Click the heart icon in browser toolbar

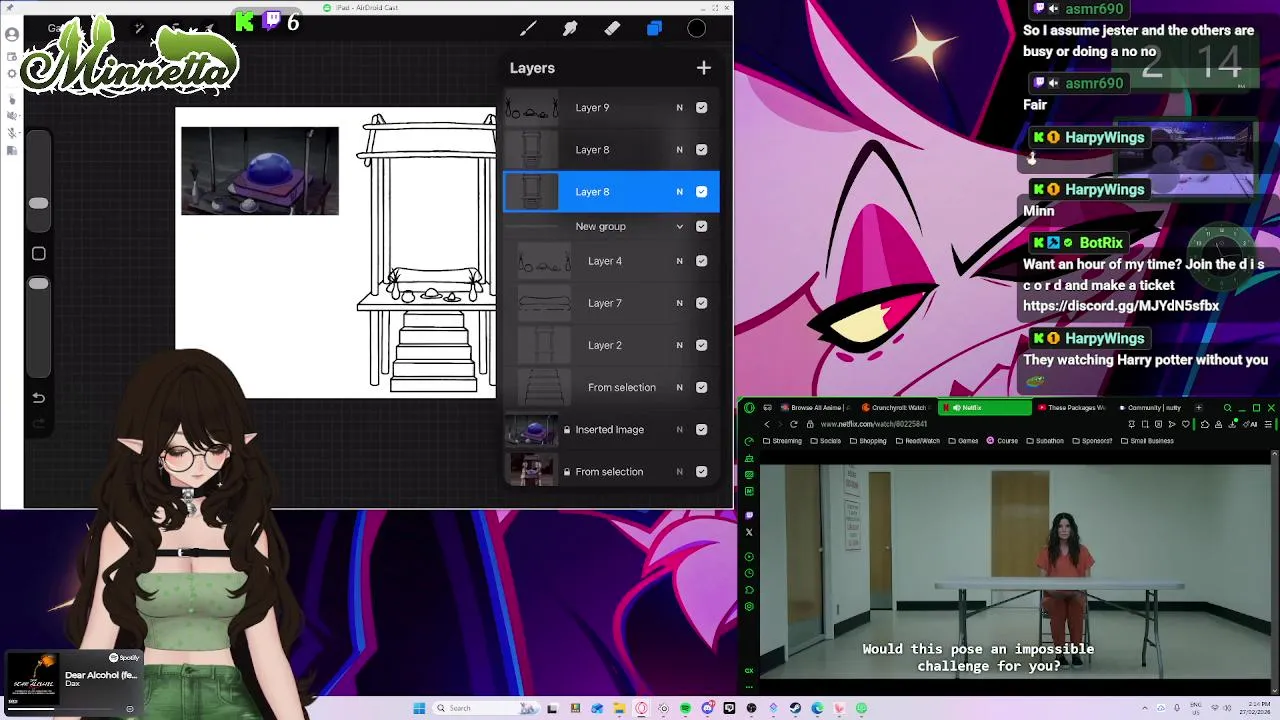[x=1186, y=424]
